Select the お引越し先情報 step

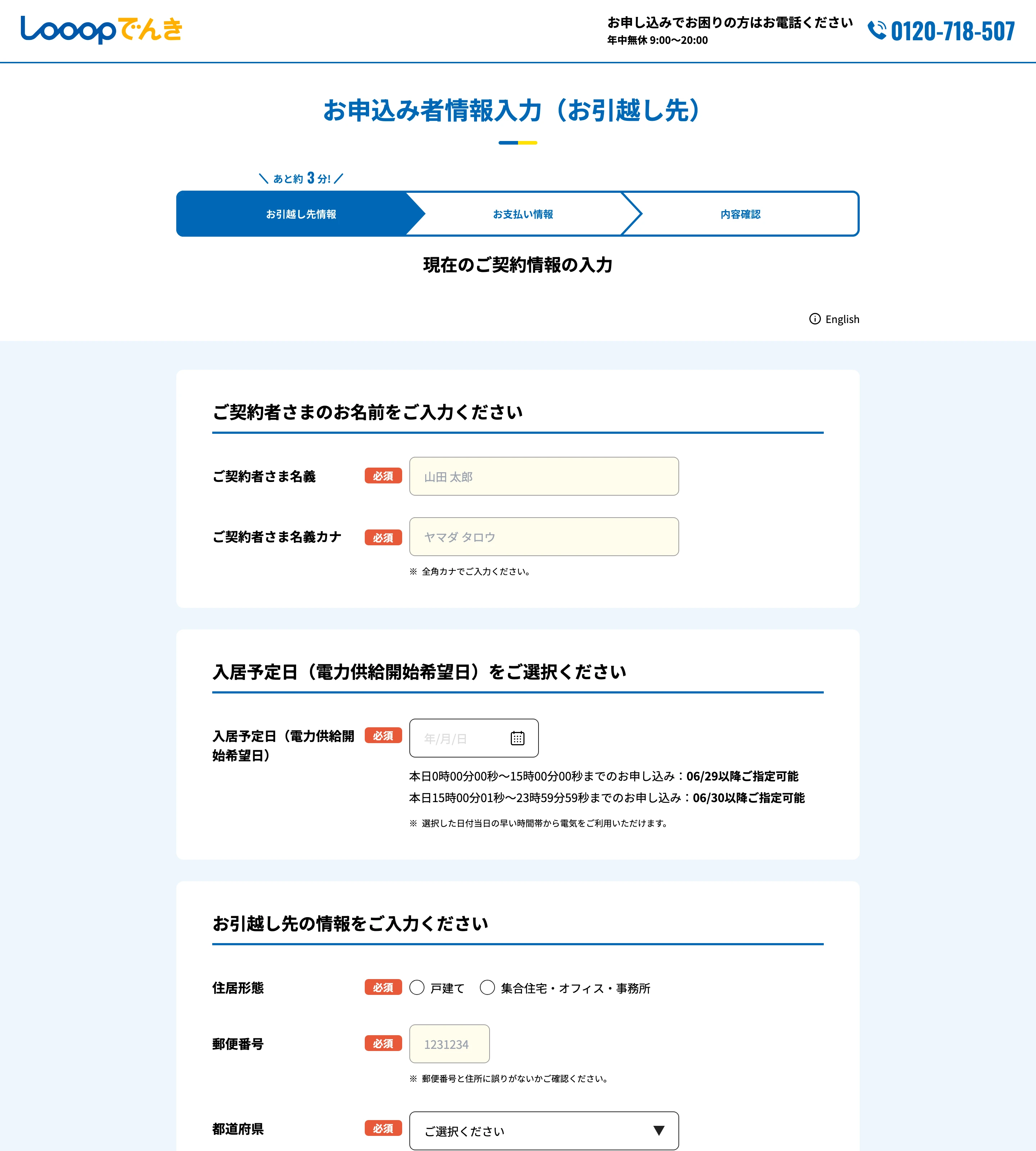tap(301, 214)
